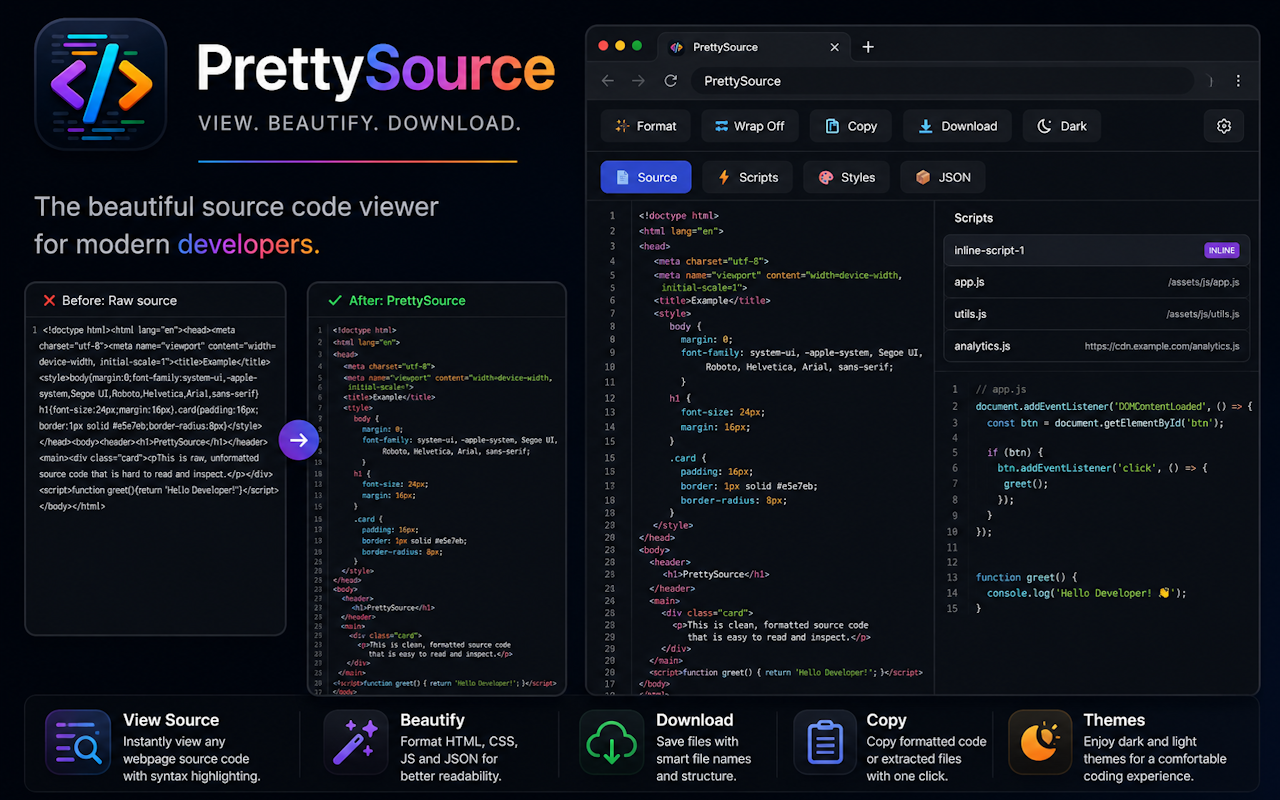Select analytics.js in the Scripts list
This screenshot has width=1280, height=800.
(1097, 346)
